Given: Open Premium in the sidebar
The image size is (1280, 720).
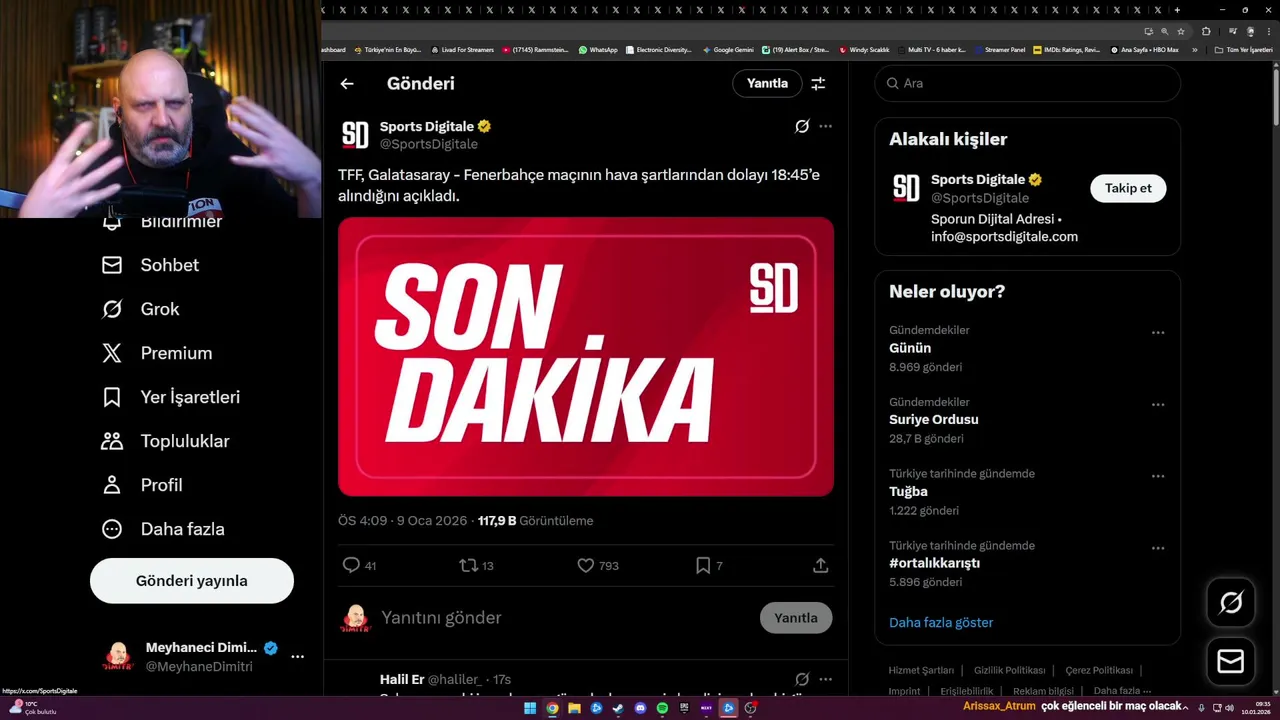Looking at the screenshot, I should tap(157, 353).
